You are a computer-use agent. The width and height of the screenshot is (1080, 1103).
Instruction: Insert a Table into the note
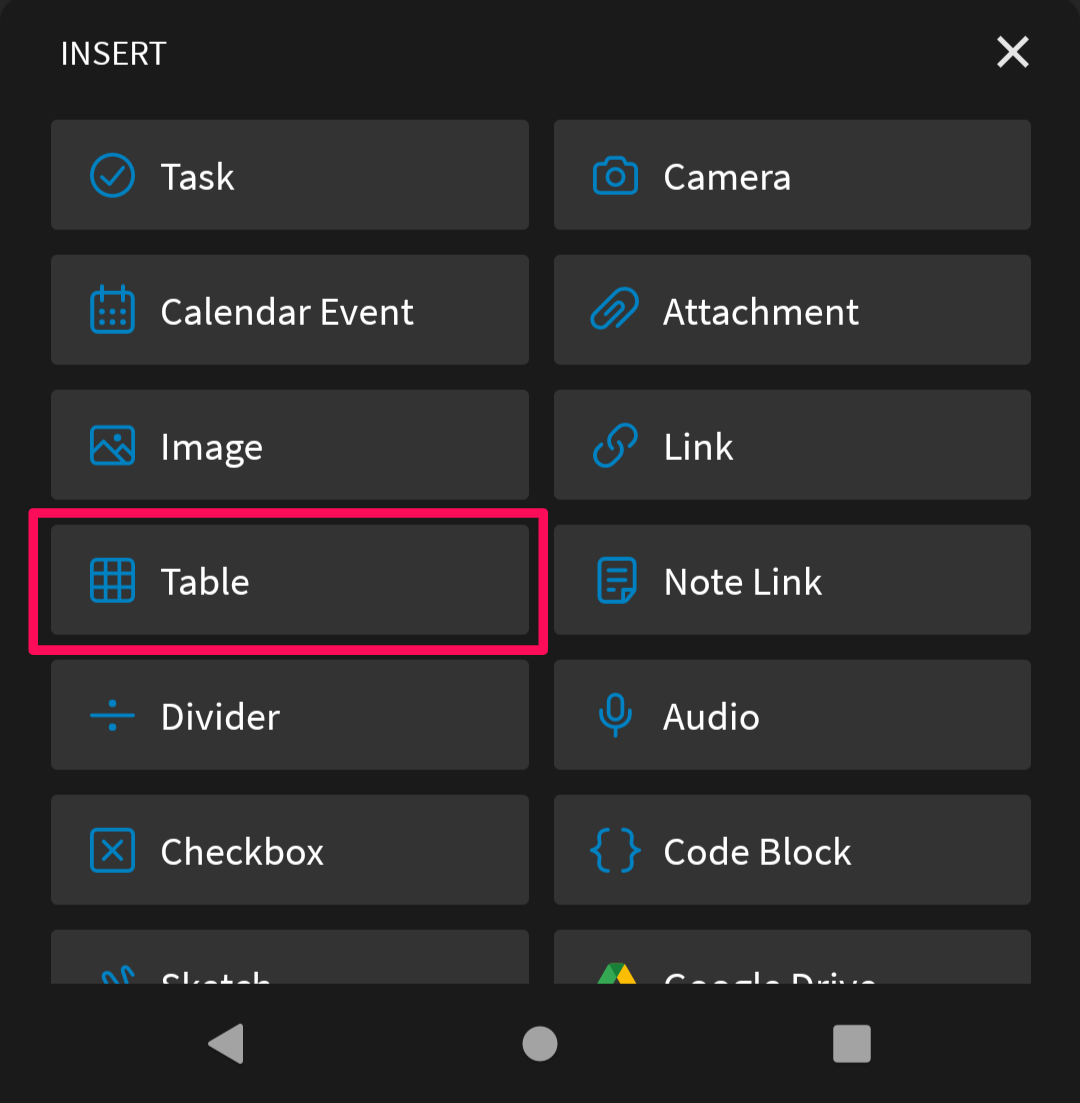tap(290, 581)
